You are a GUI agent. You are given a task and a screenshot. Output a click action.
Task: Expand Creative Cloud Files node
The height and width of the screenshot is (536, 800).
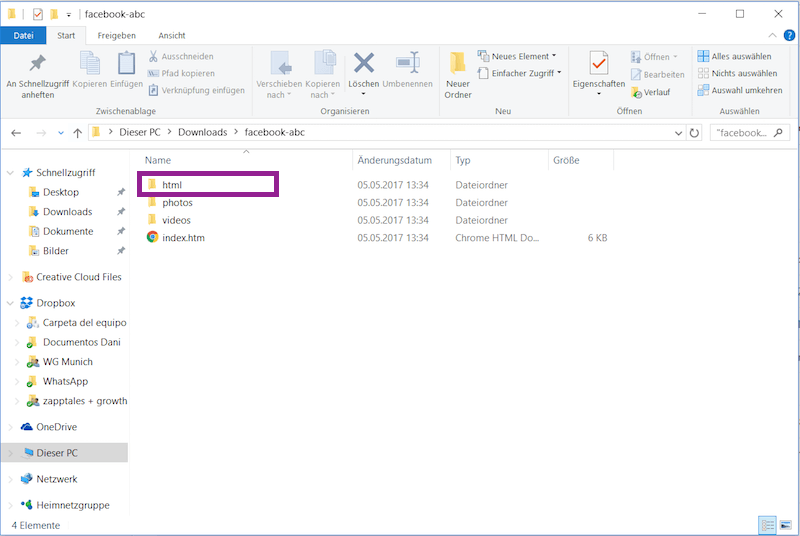tap(10, 277)
